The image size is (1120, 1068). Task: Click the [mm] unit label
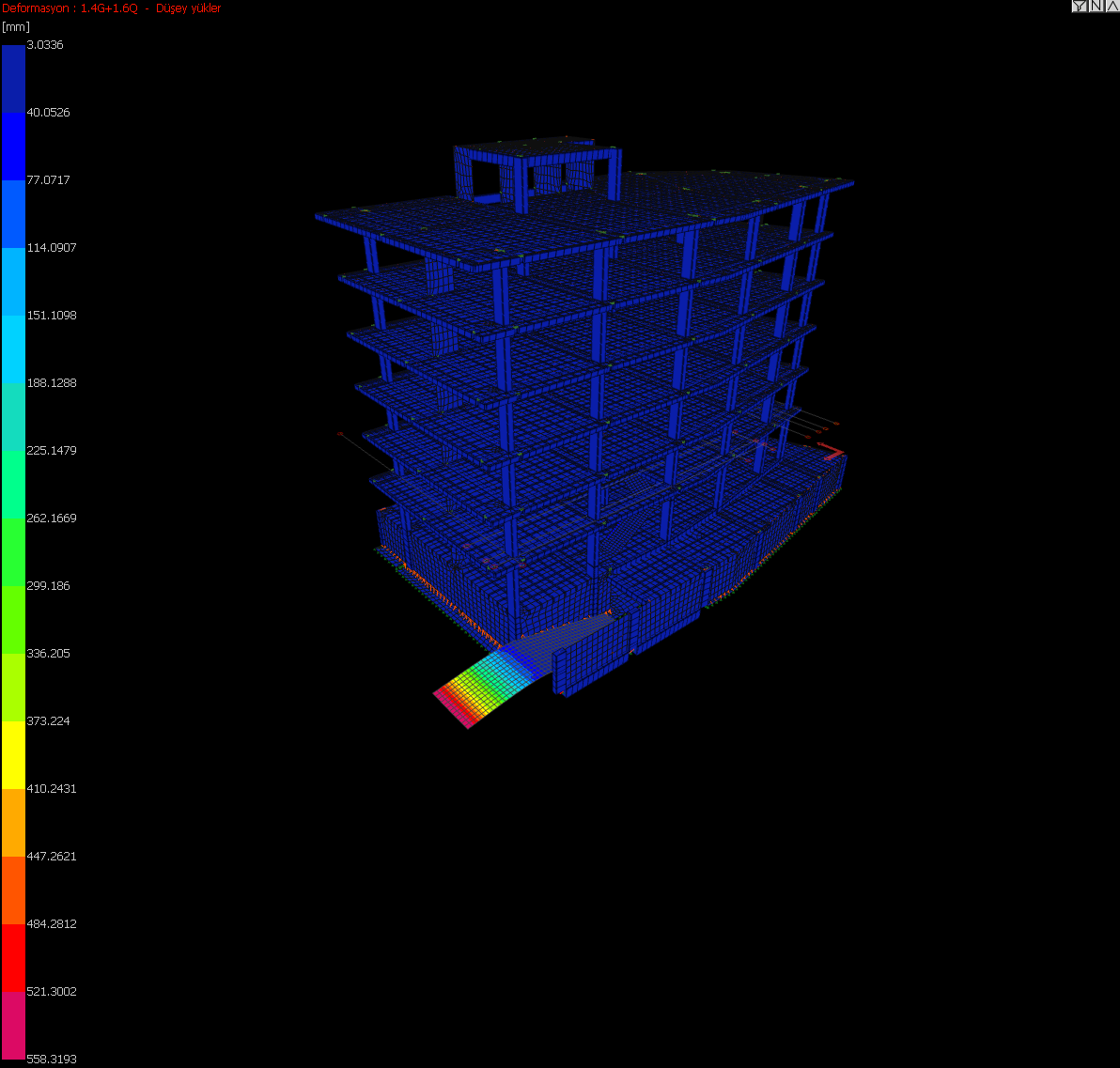[x=16, y=26]
